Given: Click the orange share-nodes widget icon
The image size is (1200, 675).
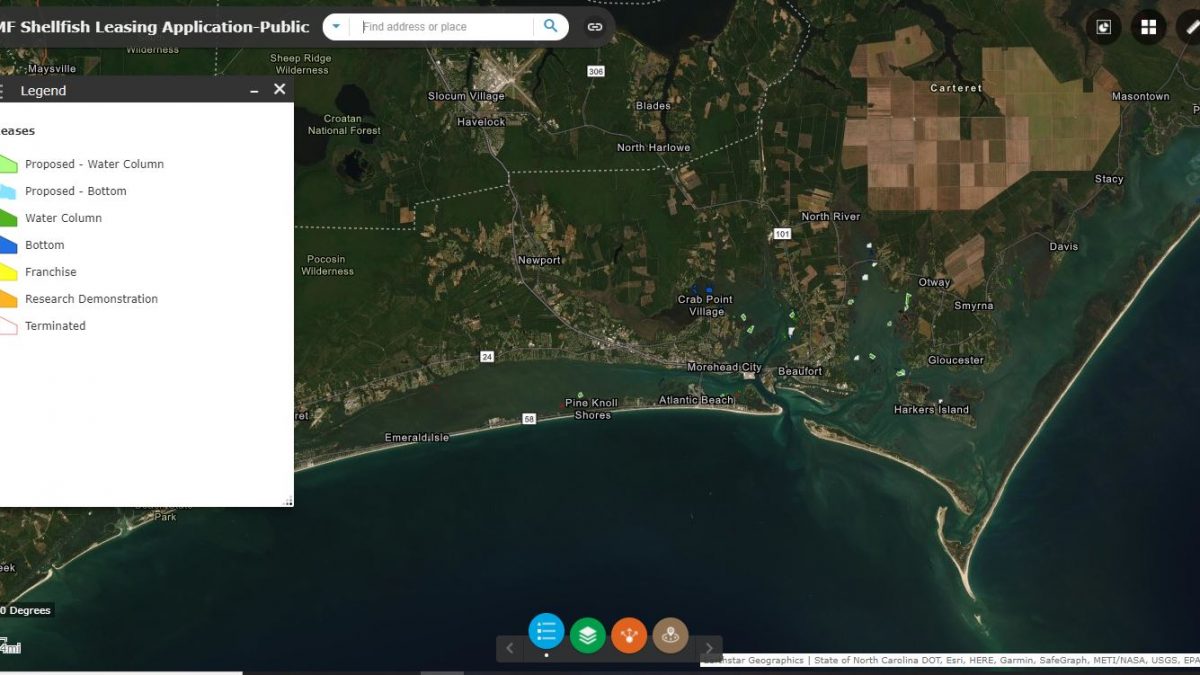Looking at the screenshot, I should click(x=629, y=634).
